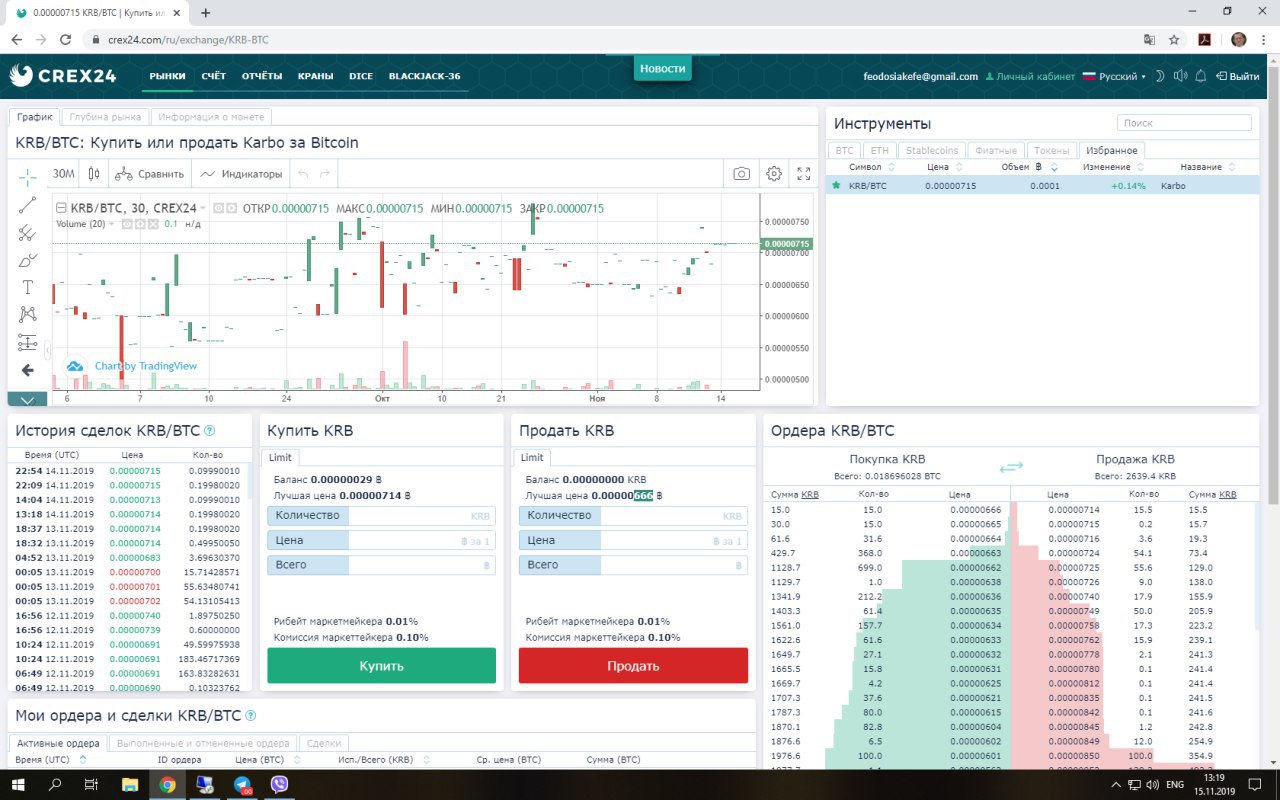Expand the drawing toolbar bottom chevron
Screen dimensions: 1280x800
pos(28,400)
